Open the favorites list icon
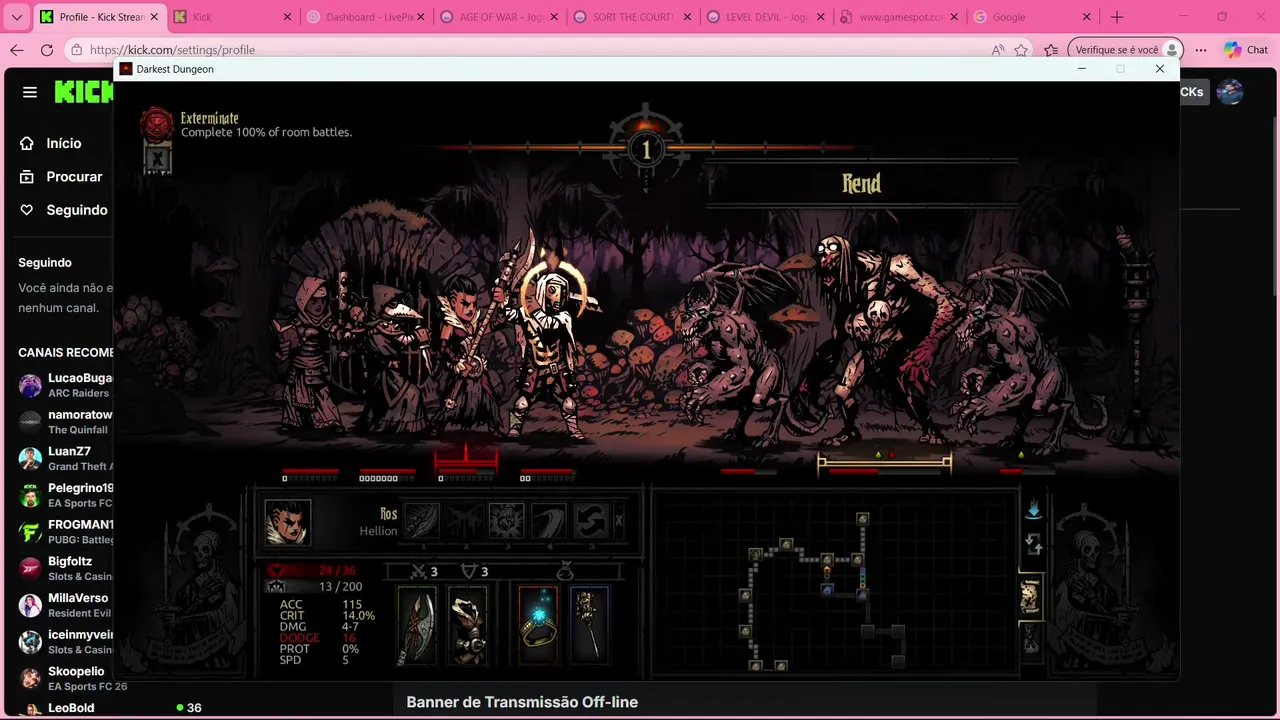Screen dimensions: 1280x720 (1051, 50)
